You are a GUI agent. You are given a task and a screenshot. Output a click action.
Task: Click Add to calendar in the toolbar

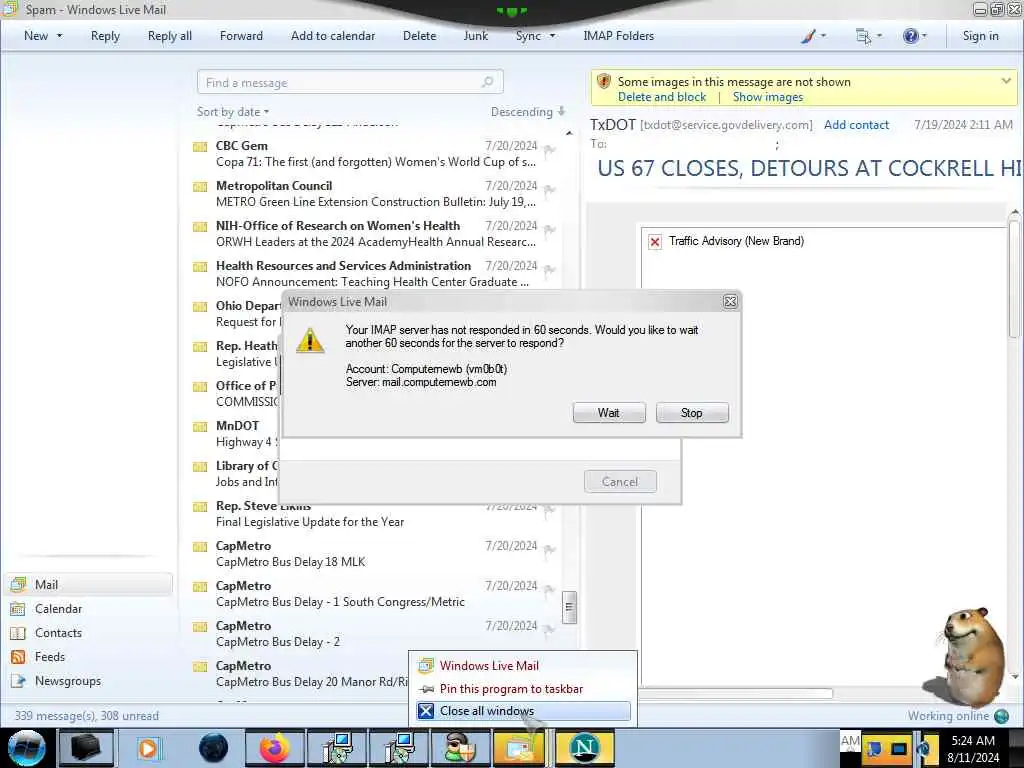pos(333,36)
